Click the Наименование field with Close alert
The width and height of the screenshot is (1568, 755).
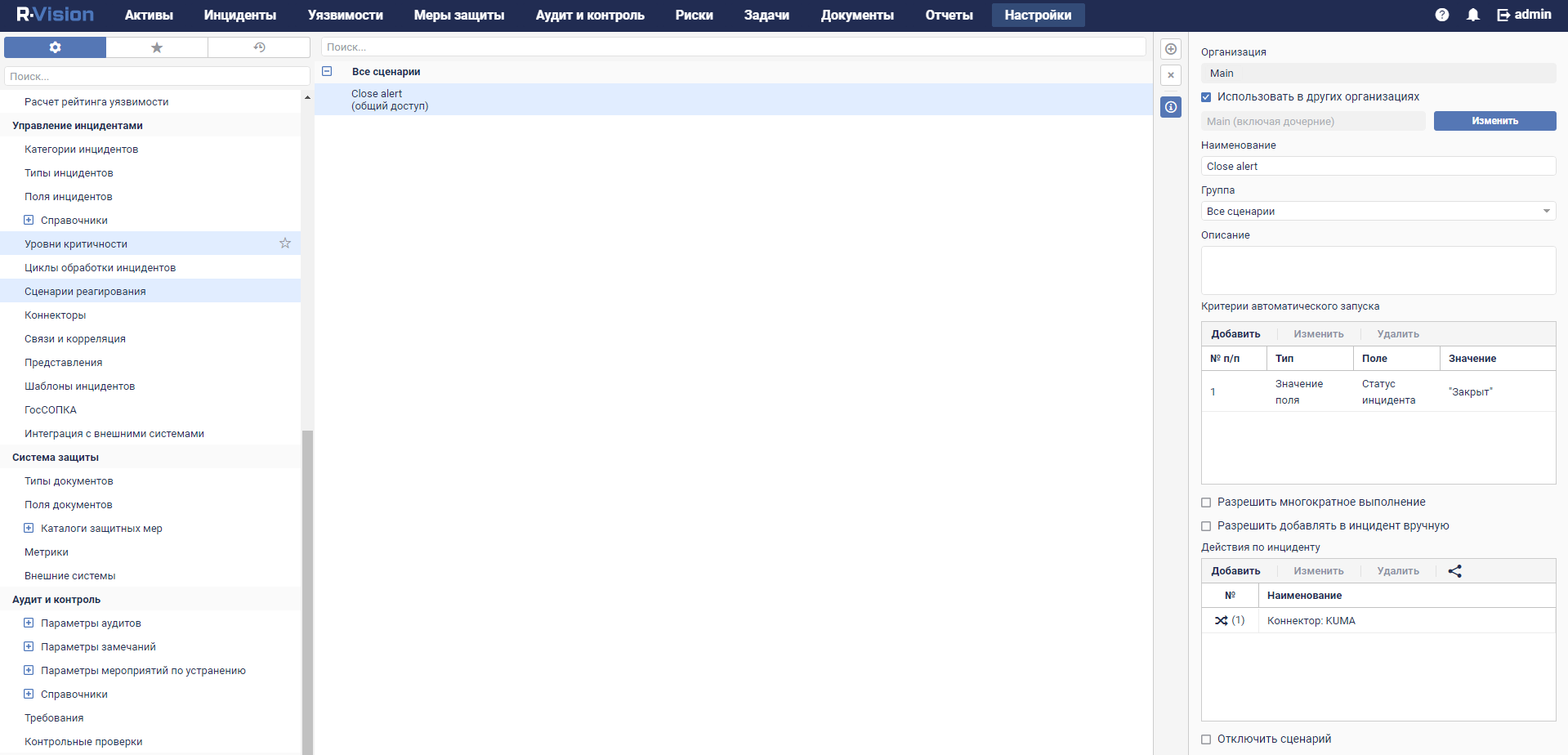pyautogui.click(x=1378, y=166)
